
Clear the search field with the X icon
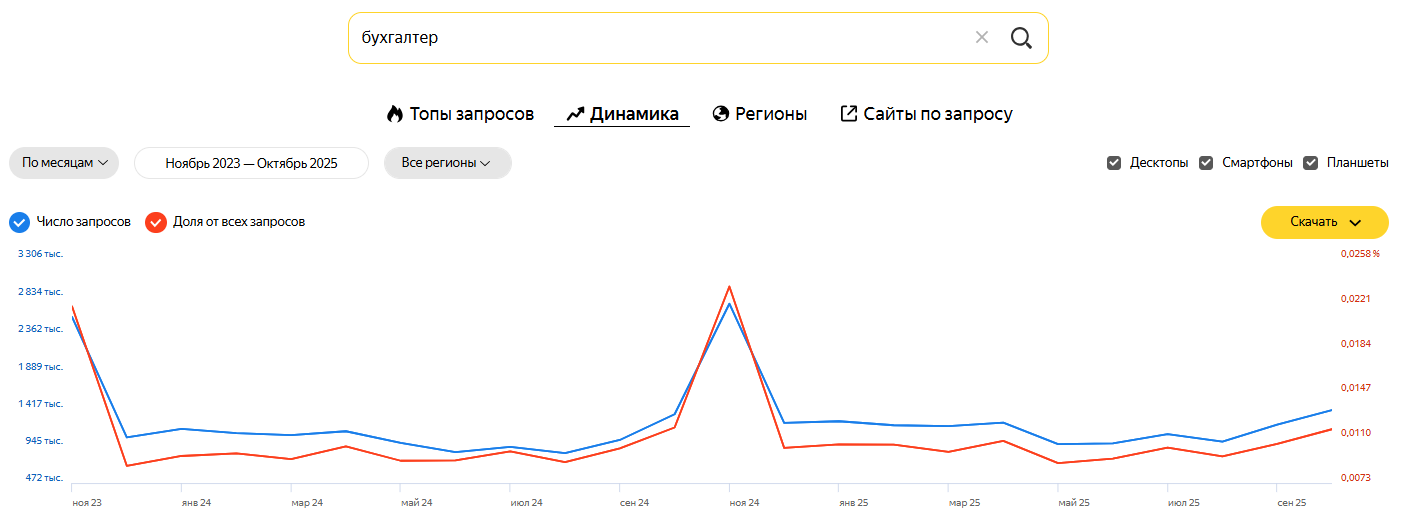[x=981, y=38]
